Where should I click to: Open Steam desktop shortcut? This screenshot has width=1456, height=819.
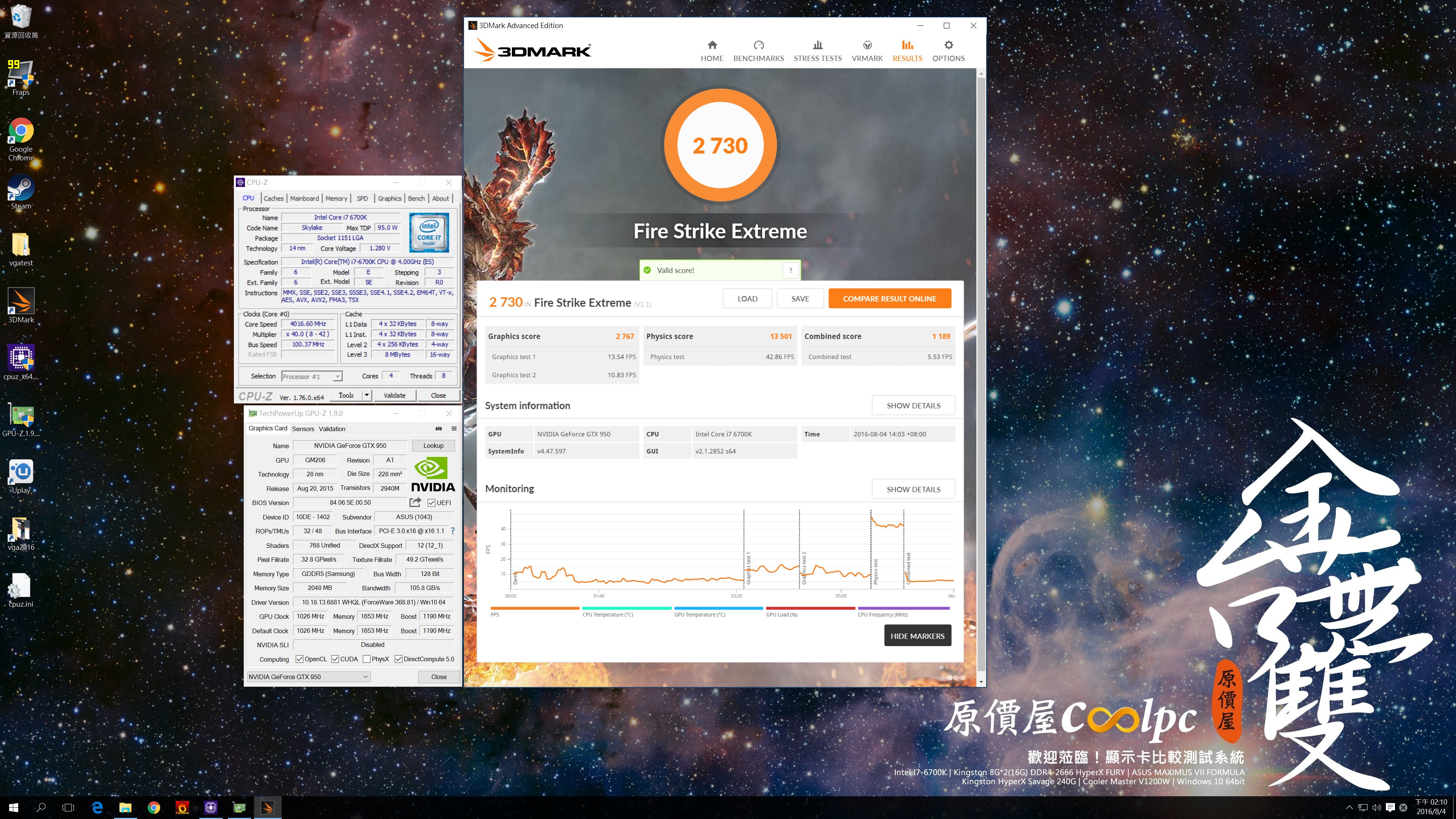21,192
